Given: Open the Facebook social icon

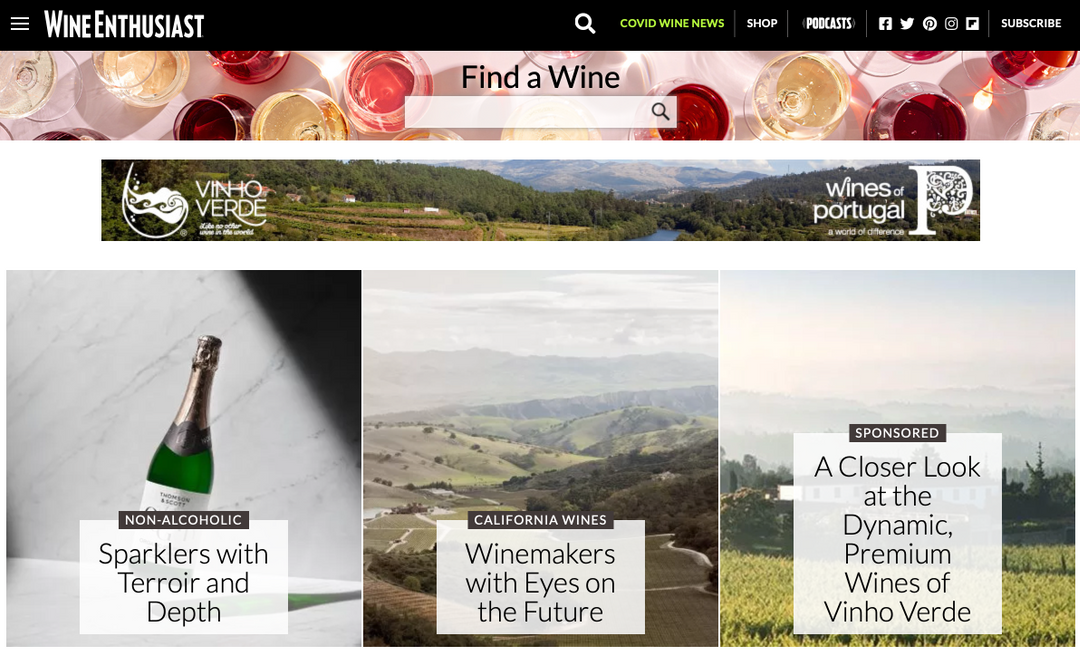Looking at the screenshot, I should [x=885, y=23].
